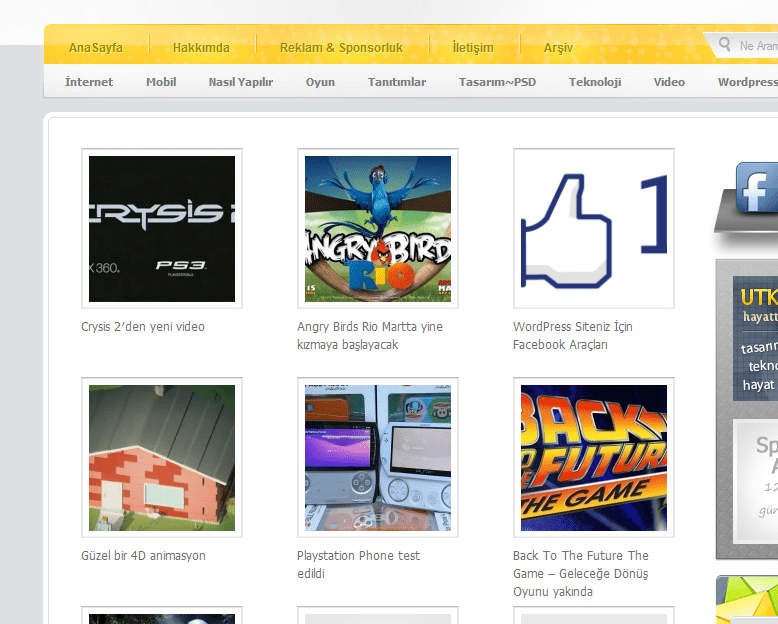Open Reklam & Sponsorluk page
778x624 pixels.
tap(341, 48)
